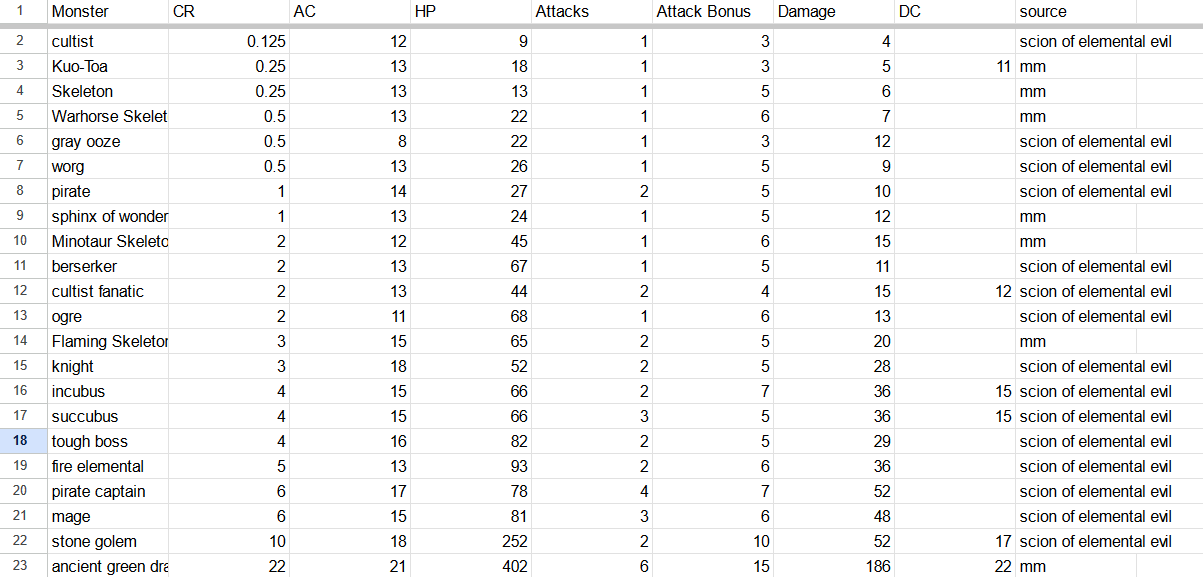Viewport: 1203px width, 577px height.
Task: Select the source header cell
Action: 1075,12
